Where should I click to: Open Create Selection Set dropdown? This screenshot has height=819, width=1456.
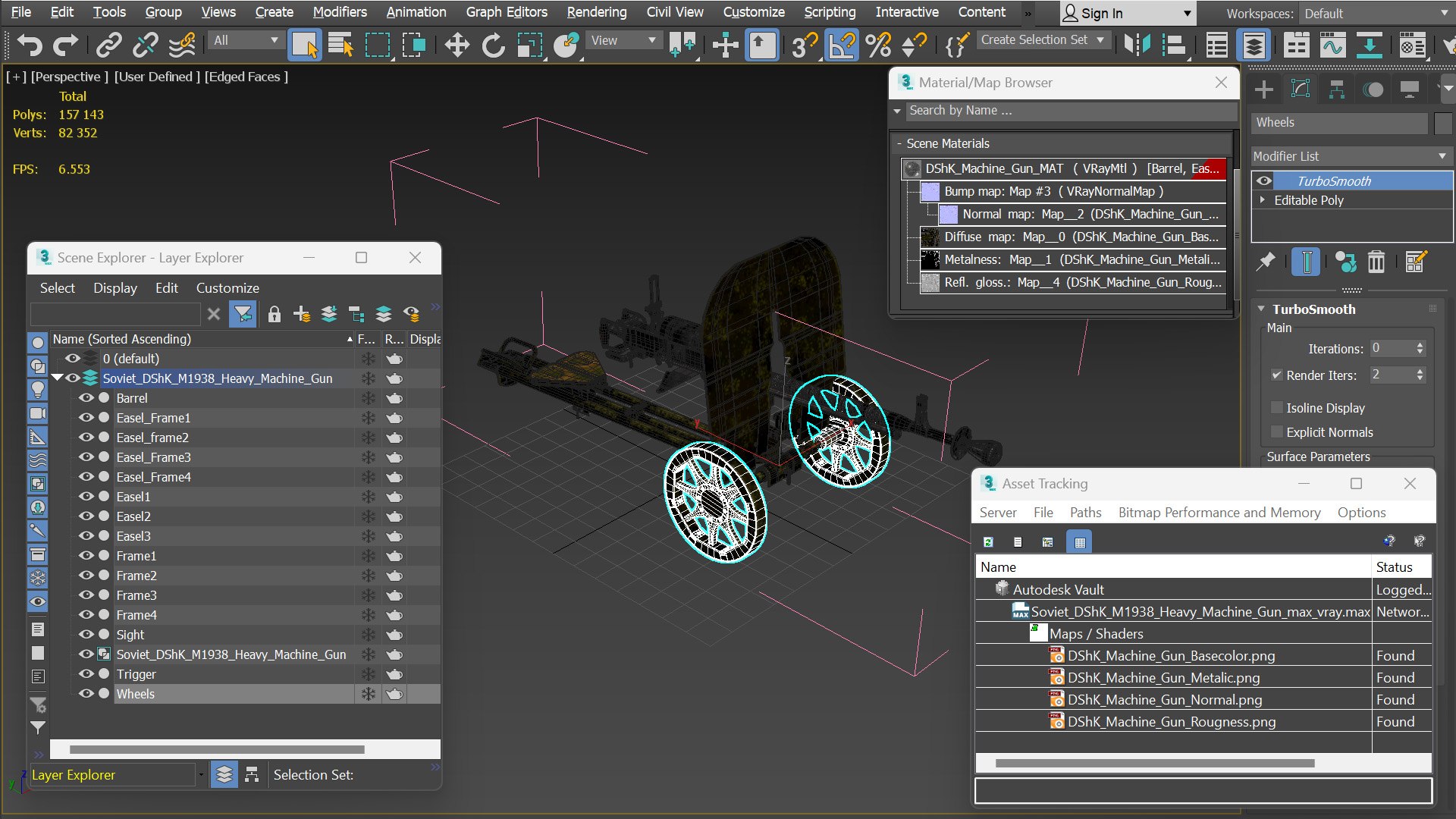pos(1043,39)
